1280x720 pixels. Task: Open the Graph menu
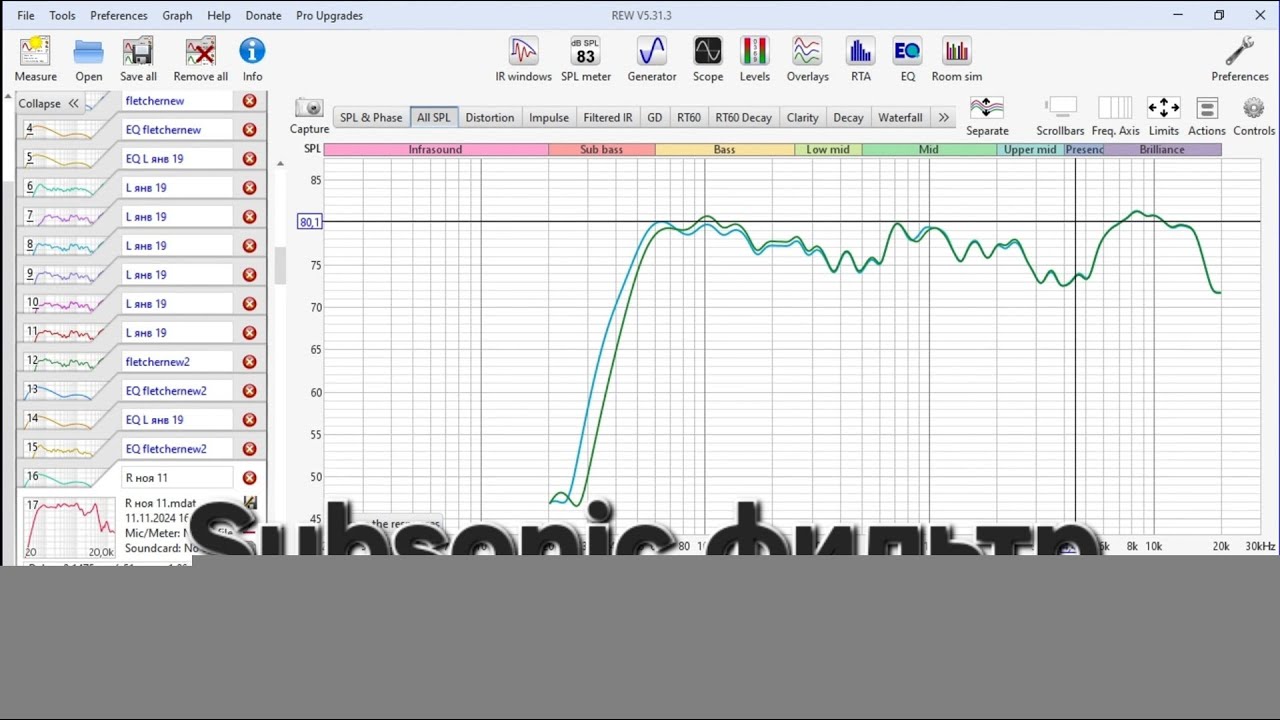(177, 15)
